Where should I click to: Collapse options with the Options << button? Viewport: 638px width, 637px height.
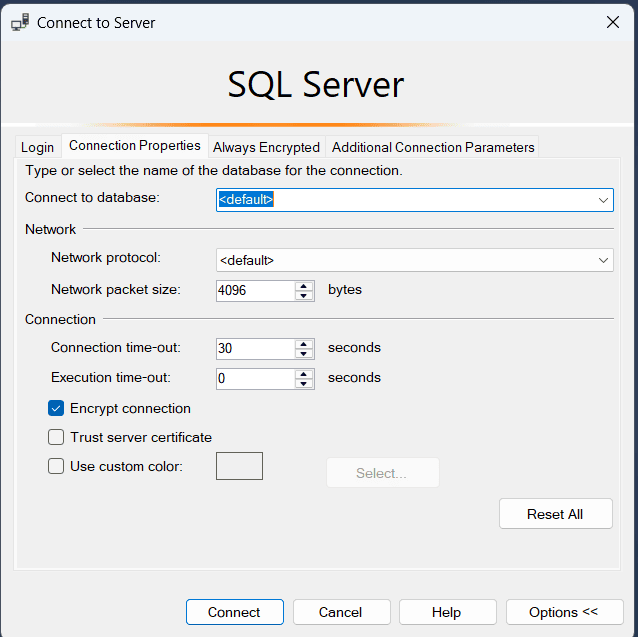coord(564,612)
